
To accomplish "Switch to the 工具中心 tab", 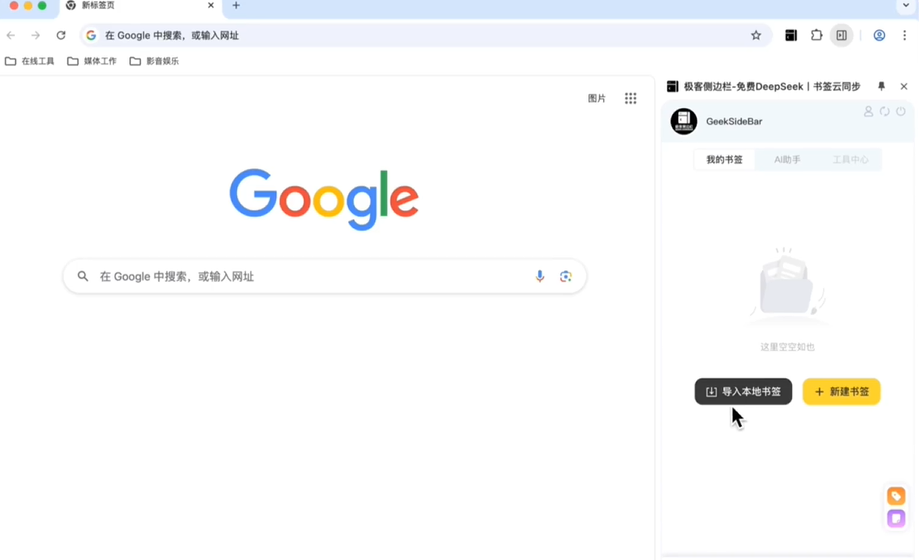I will coord(850,159).
